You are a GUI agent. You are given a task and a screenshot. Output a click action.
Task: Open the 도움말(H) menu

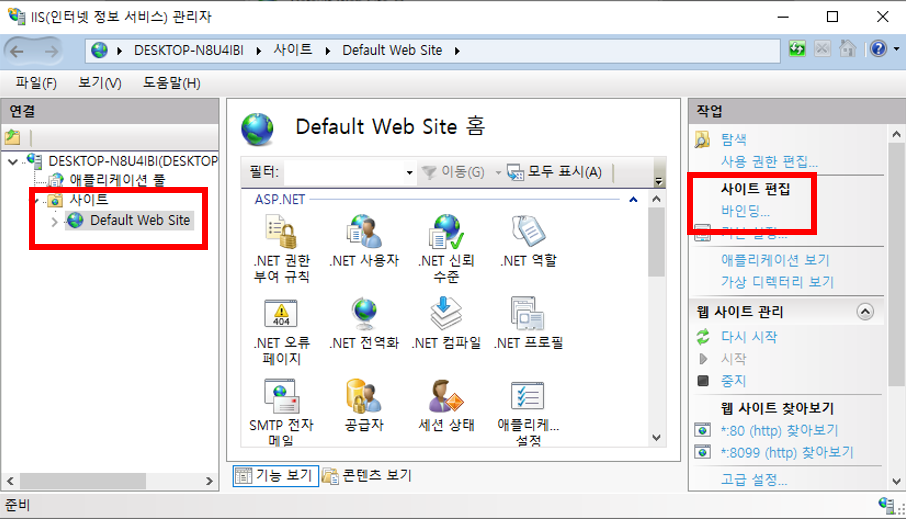point(172,83)
